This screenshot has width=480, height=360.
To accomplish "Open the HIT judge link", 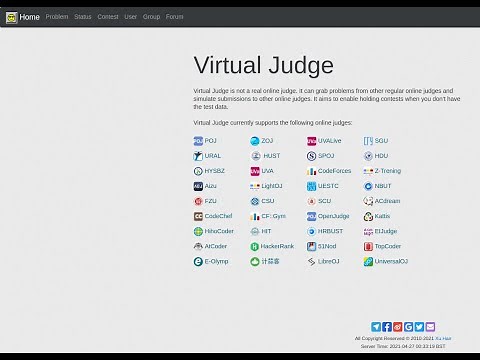I will tap(266, 231).
